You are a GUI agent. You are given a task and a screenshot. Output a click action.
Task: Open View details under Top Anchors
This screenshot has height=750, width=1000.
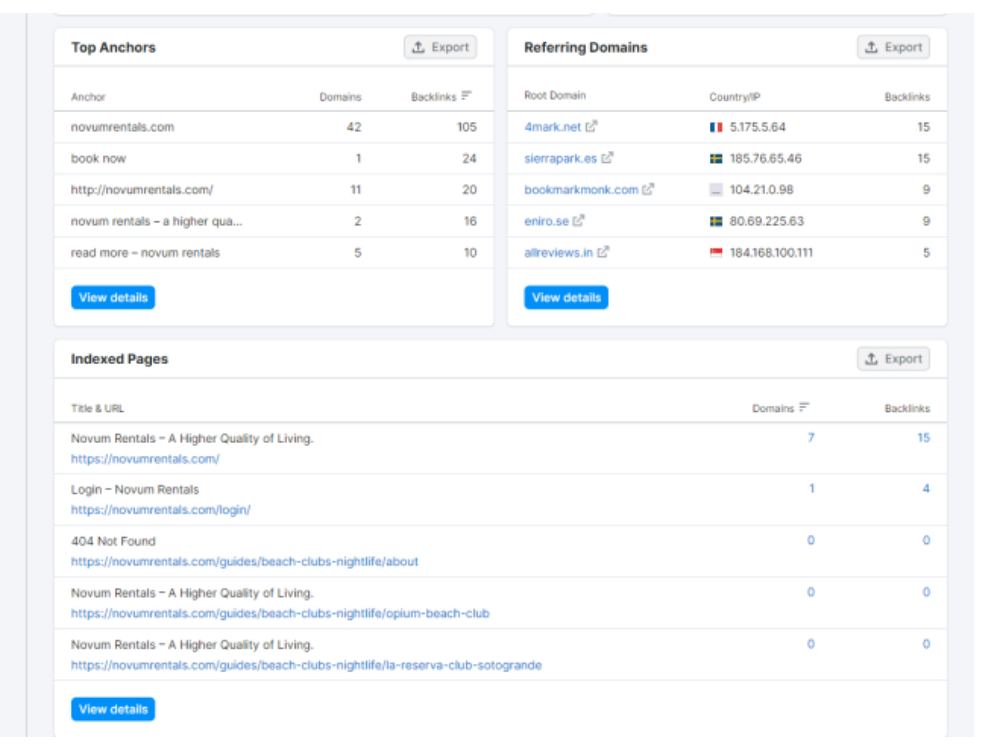[113, 297]
